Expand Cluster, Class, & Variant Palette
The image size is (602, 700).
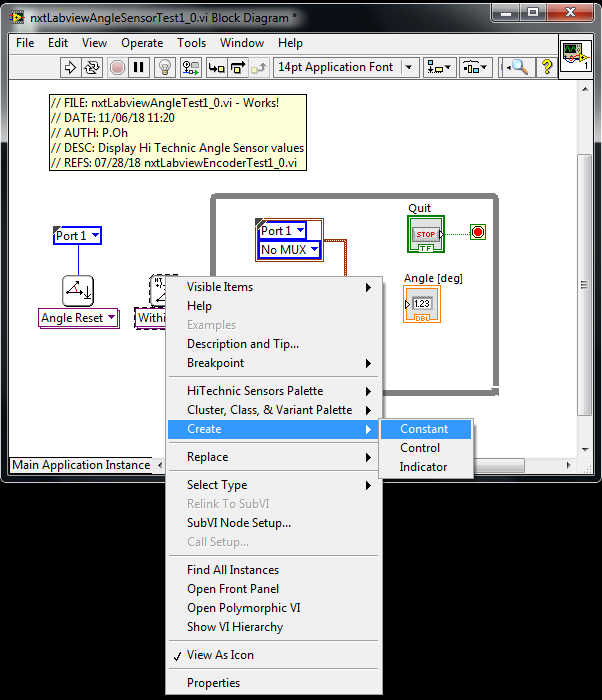click(274, 410)
